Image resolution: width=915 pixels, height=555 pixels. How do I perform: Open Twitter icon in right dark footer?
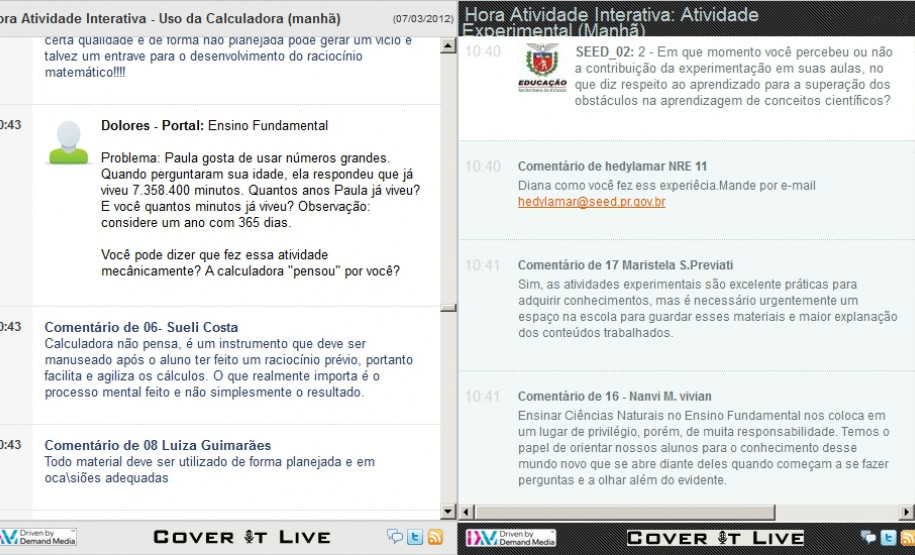coord(889,537)
